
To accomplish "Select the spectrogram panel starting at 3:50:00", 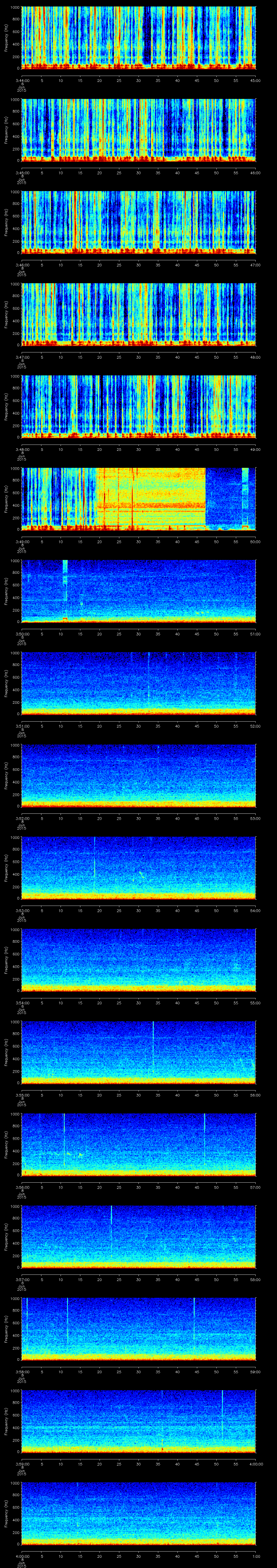I will pos(139,591).
